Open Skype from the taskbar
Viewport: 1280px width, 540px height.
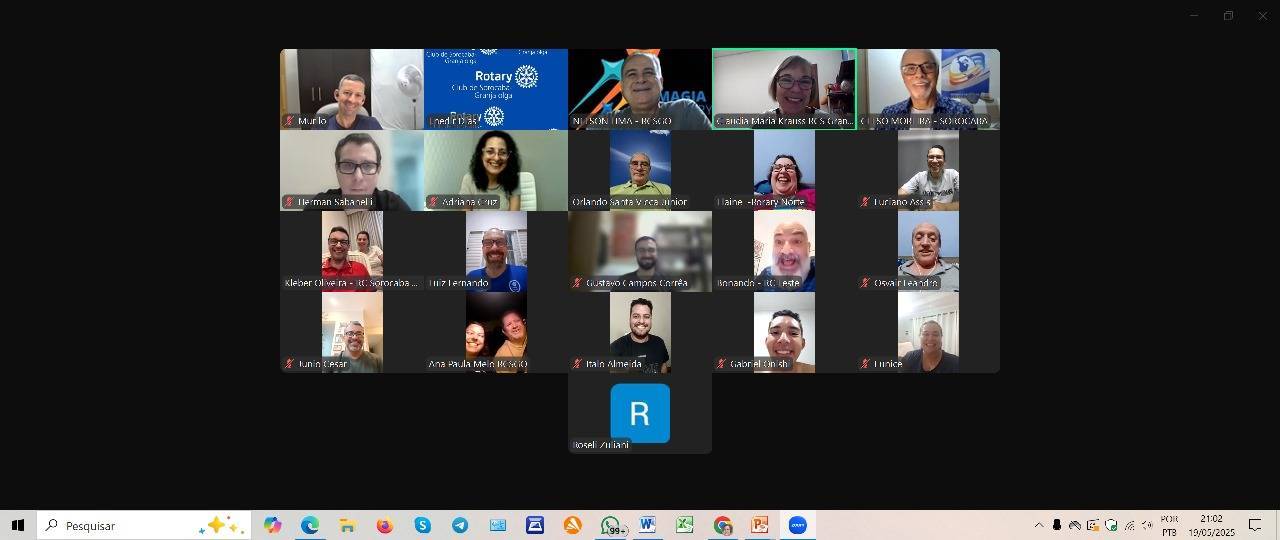[x=422, y=525]
